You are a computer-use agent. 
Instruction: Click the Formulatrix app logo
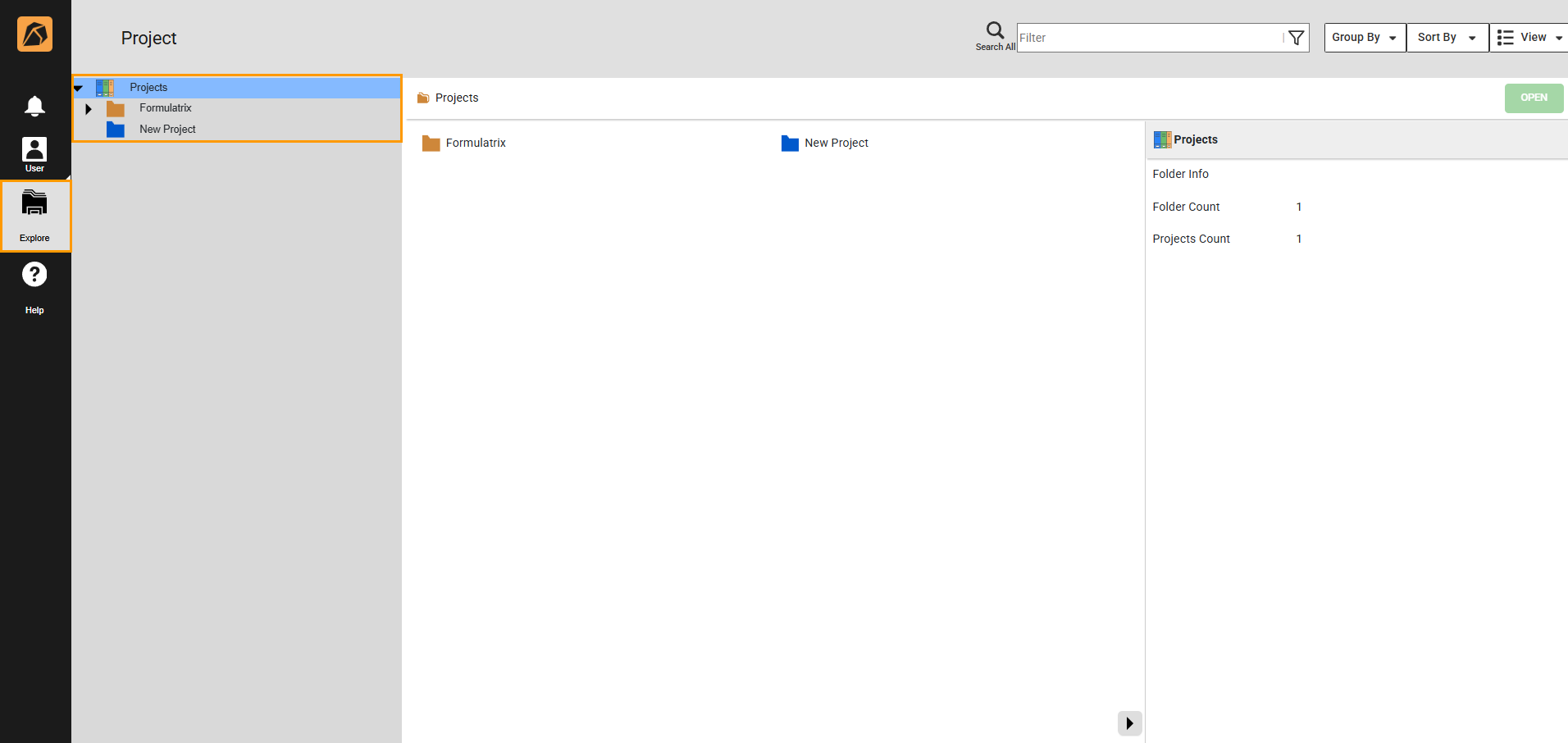coord(34,34)
